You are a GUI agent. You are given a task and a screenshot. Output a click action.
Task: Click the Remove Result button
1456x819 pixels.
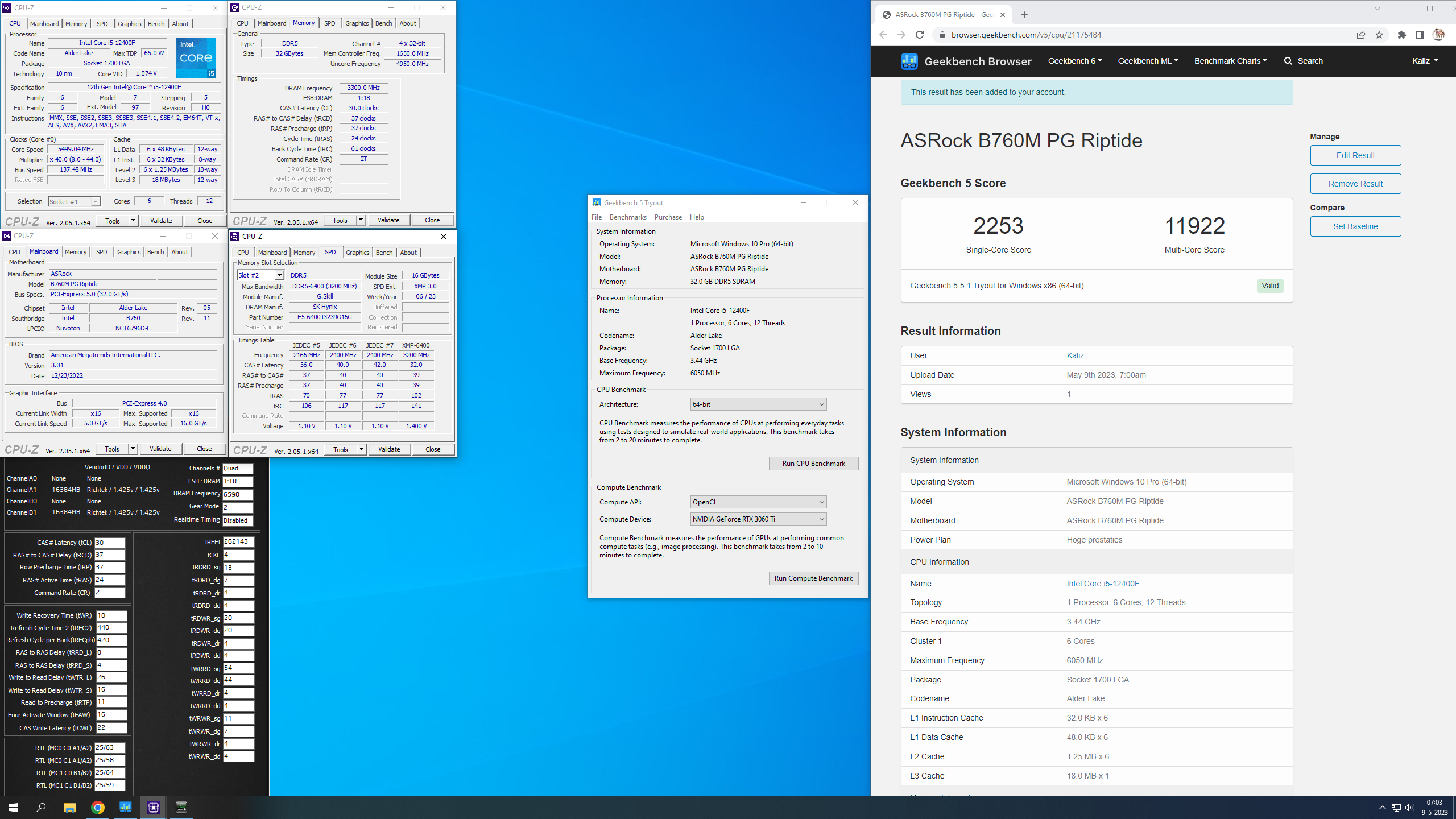coord(1355,184)
